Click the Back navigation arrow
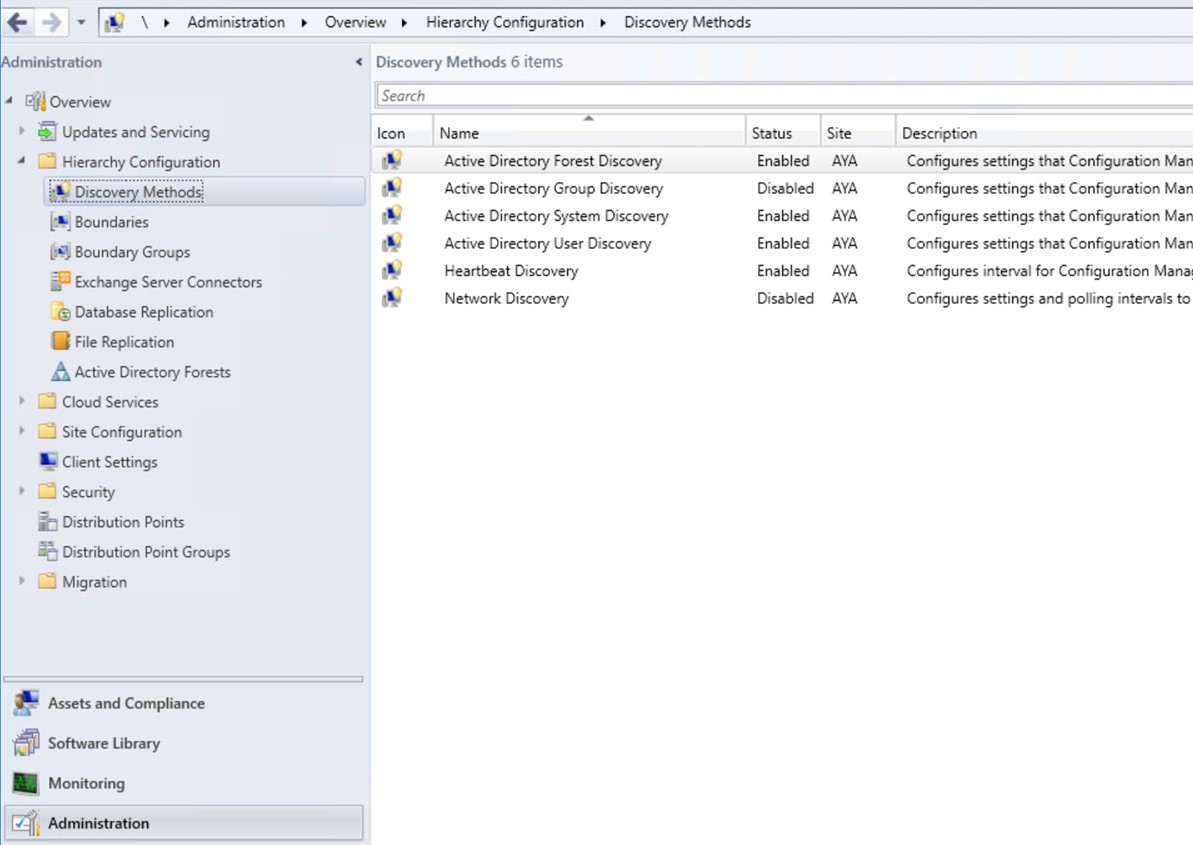 pos(17,22)
